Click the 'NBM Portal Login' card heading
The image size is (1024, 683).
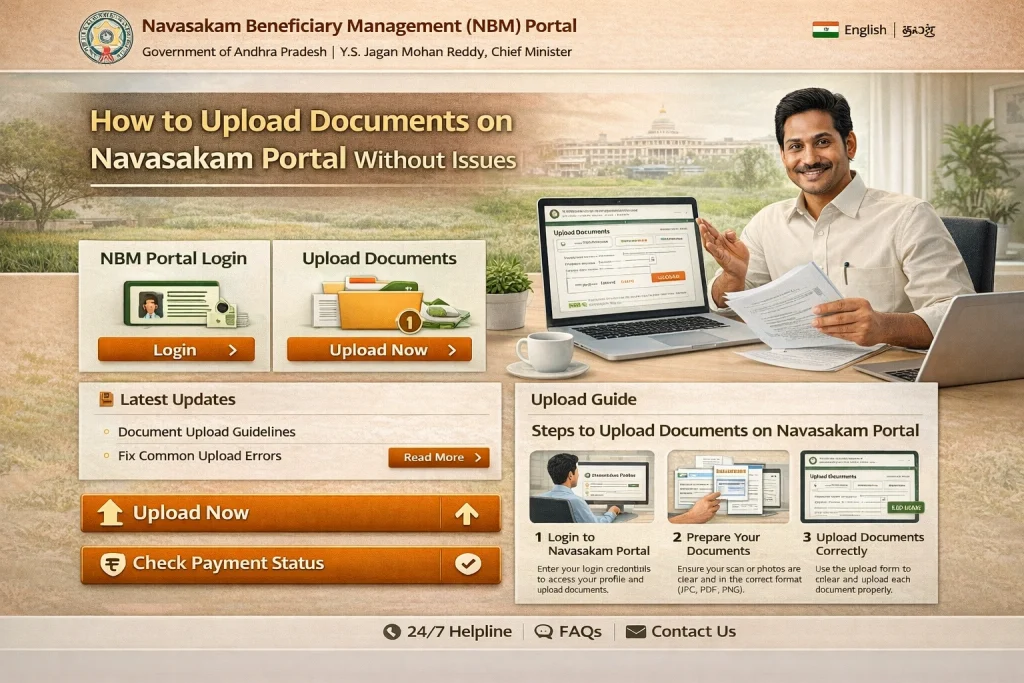click(174, 259)
